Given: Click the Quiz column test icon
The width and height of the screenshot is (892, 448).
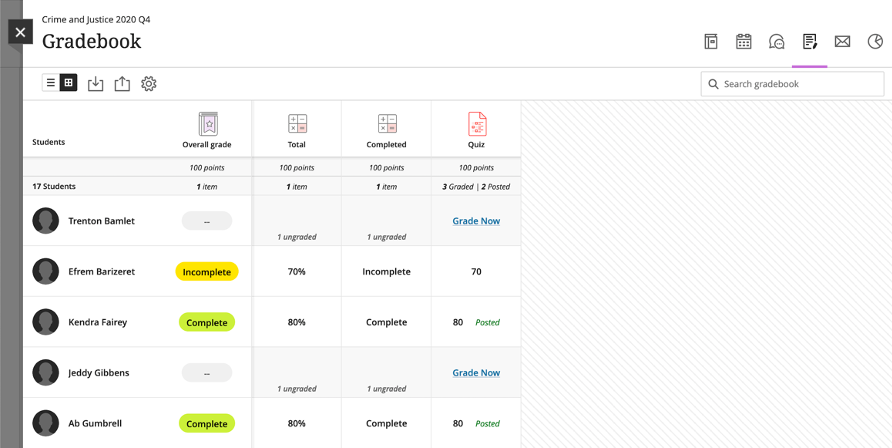Looking at the screenshot, I should (477, 123).
